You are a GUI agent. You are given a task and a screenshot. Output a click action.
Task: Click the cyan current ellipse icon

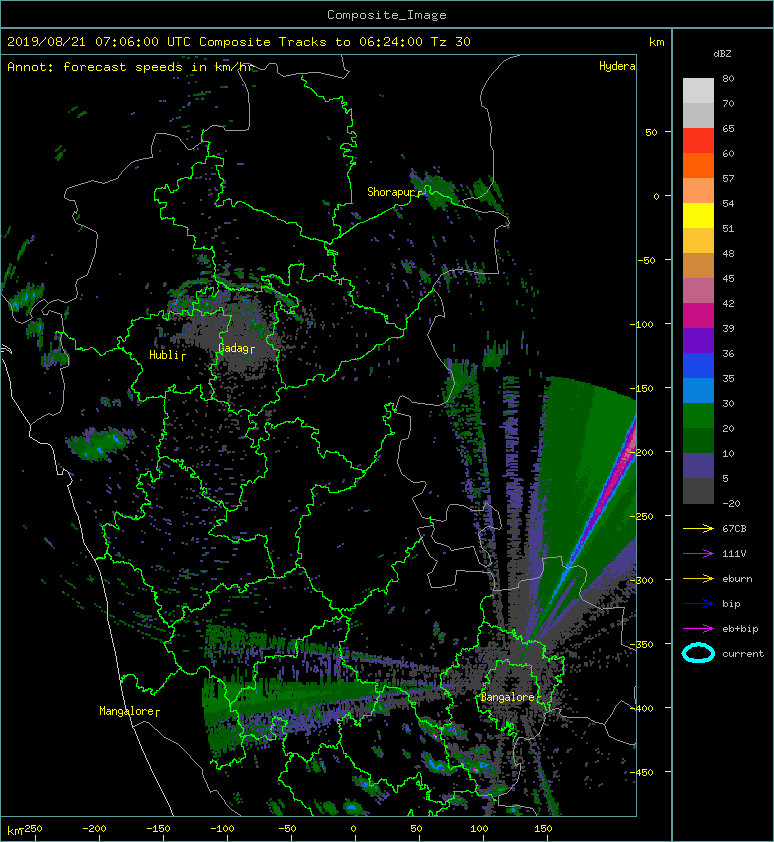click(x=698, y=653)
